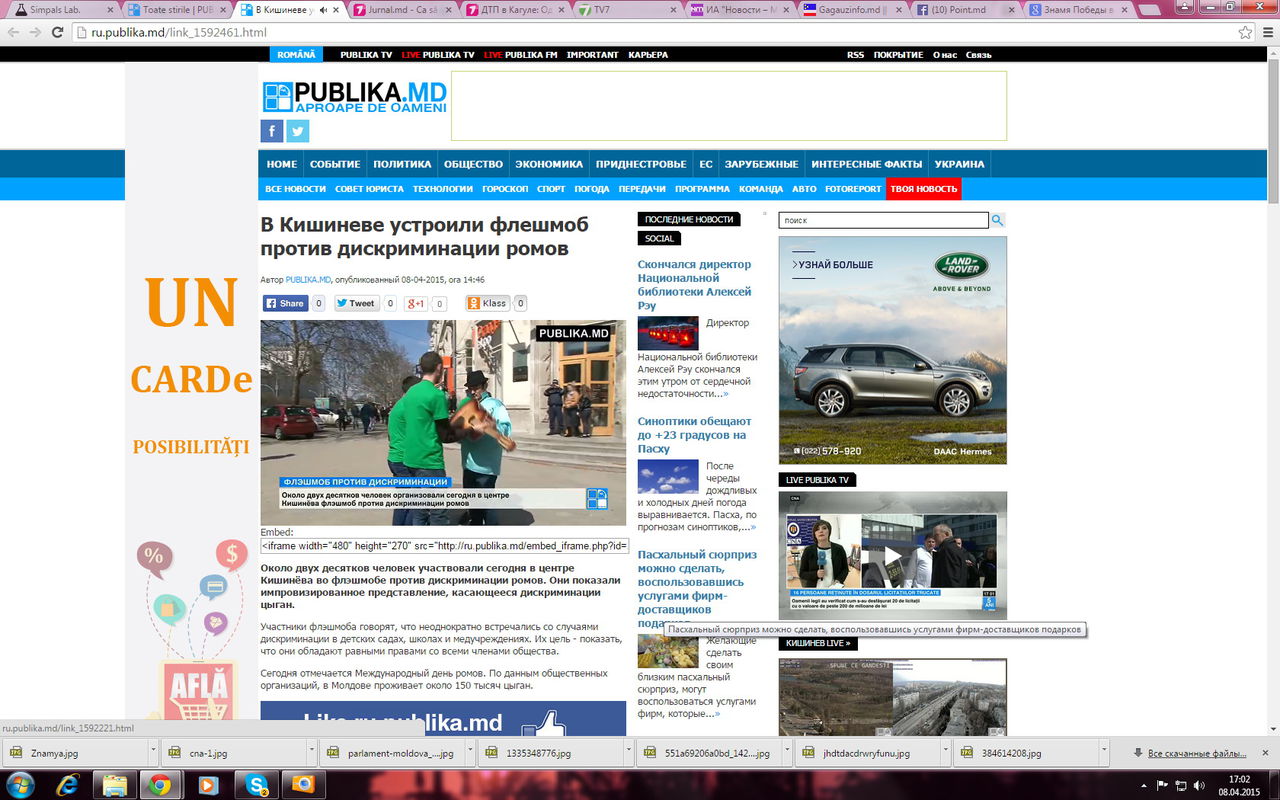Open the Windows Start button
Viewport: 1280px width, 800px height.
tap(19, 784)
